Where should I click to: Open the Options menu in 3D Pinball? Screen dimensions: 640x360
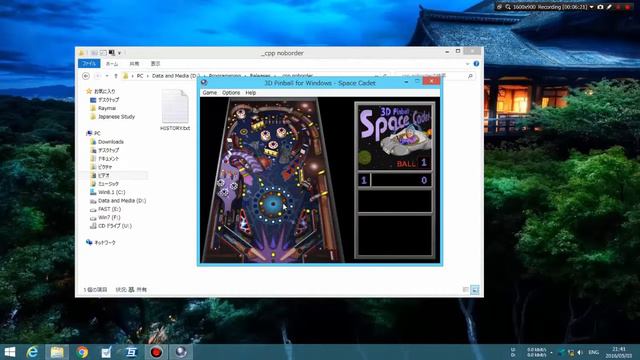(231, 93)
